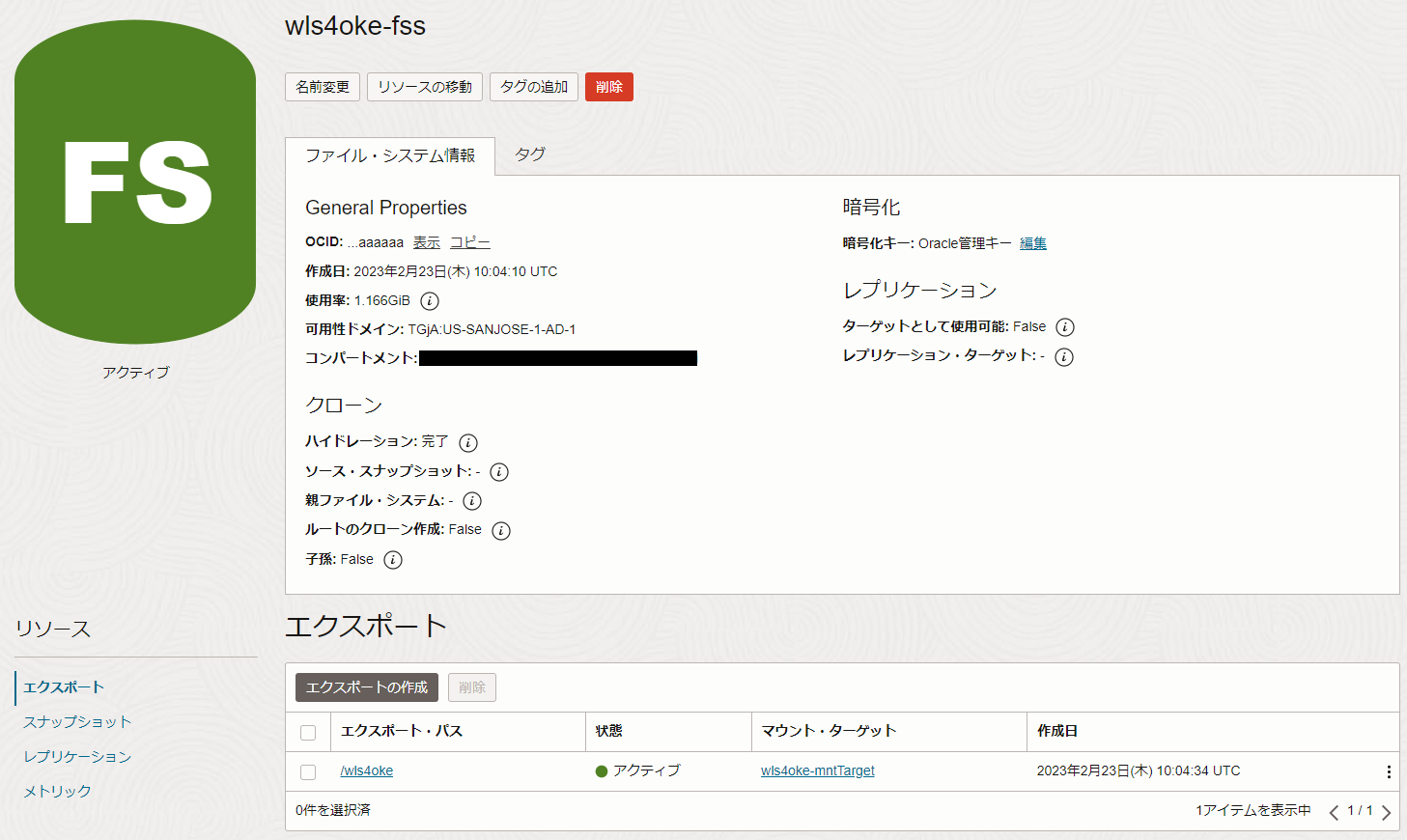Click the リソースの移動 button
This screenshot has height=840, width=1407.
click(425, 87)
